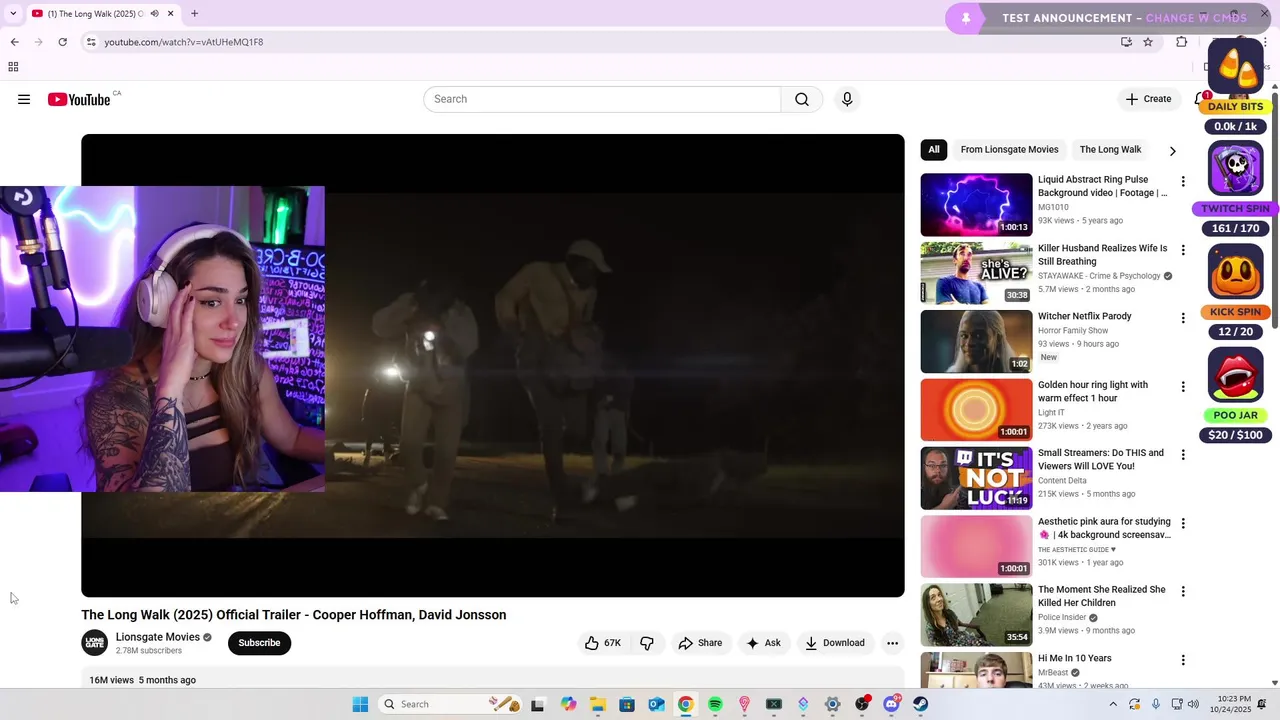1280x720 pixels.
Task: Click the Windows Start button
Action: coord(360,704)
